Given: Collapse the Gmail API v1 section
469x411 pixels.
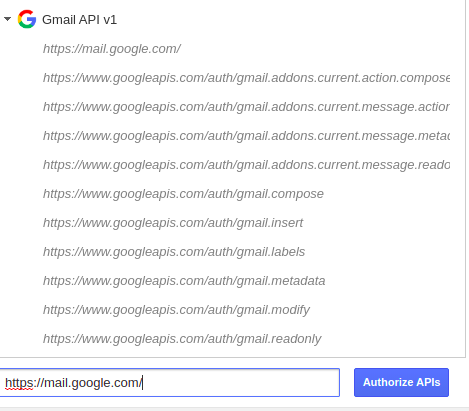Looking at the screenshot, I should click(8, 19).
